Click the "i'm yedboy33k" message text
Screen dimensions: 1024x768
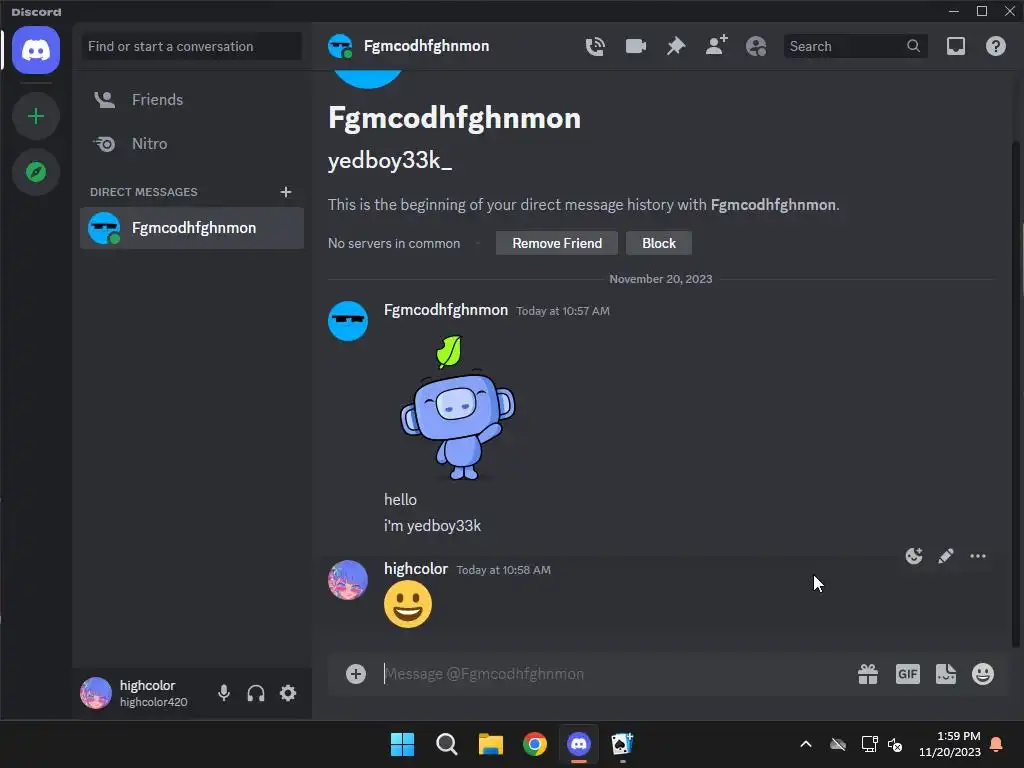pos(432,526)
